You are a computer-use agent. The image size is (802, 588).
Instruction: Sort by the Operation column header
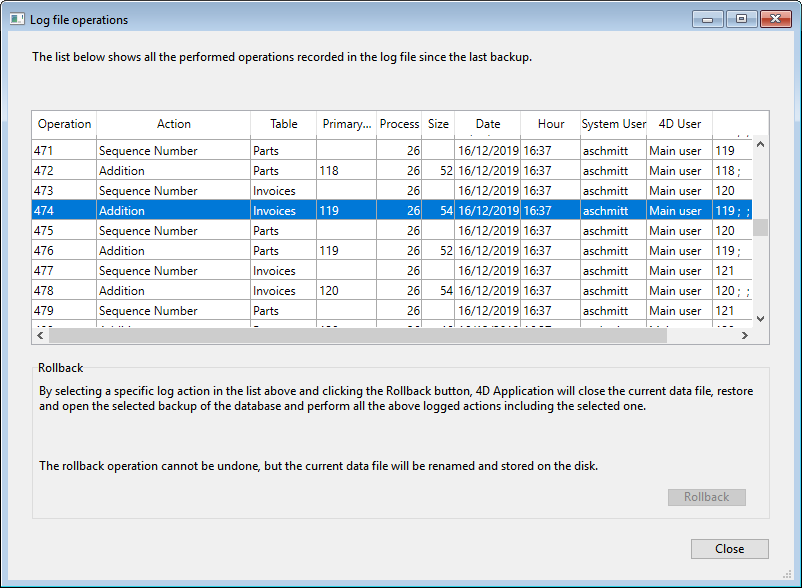tap(64, 124)
